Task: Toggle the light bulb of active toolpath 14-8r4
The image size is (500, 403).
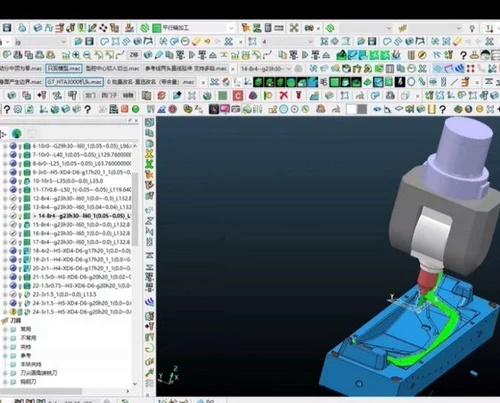Action: tap(20, 216)
